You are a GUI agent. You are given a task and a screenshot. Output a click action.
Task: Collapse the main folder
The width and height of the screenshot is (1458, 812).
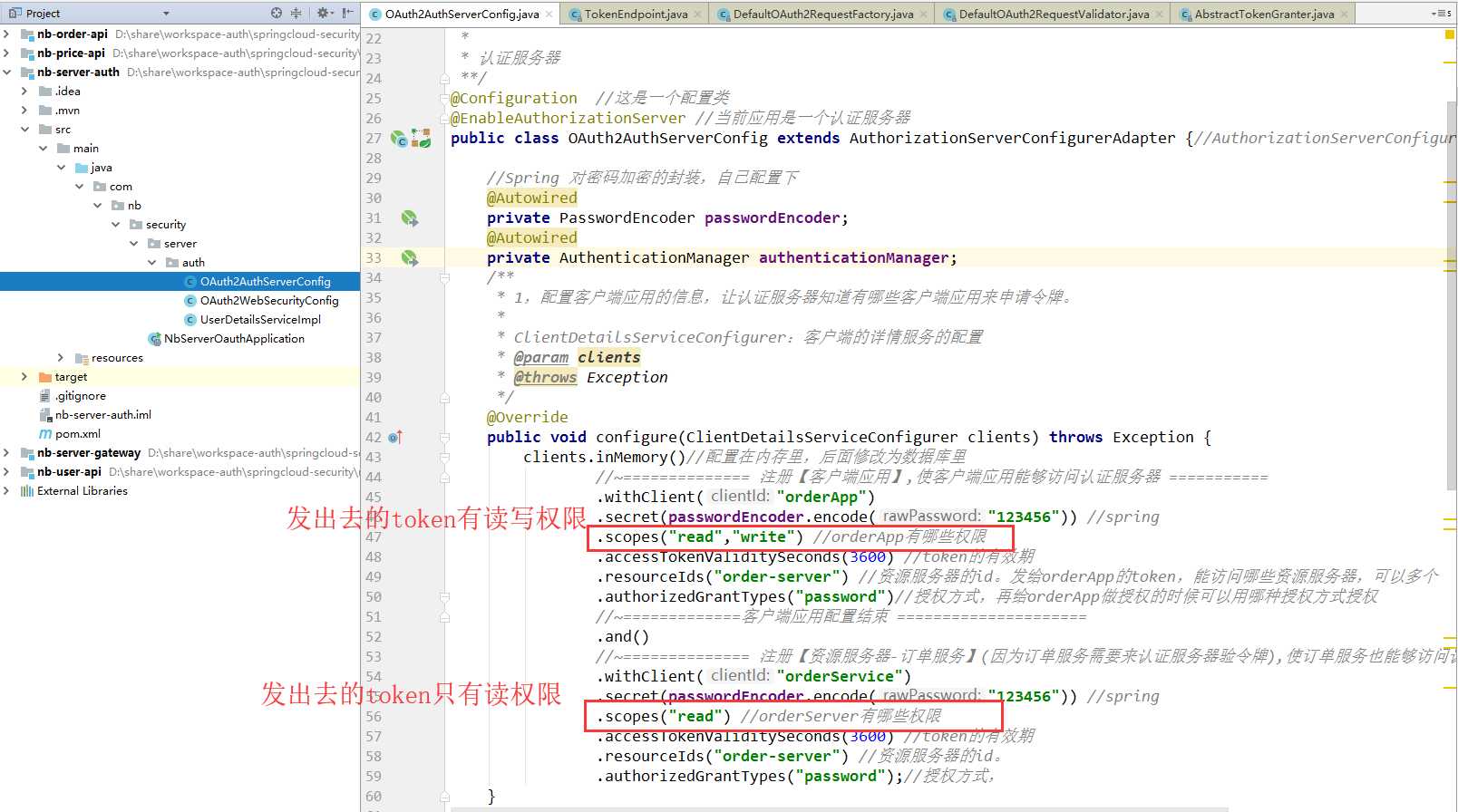click(x=43, y=148)
